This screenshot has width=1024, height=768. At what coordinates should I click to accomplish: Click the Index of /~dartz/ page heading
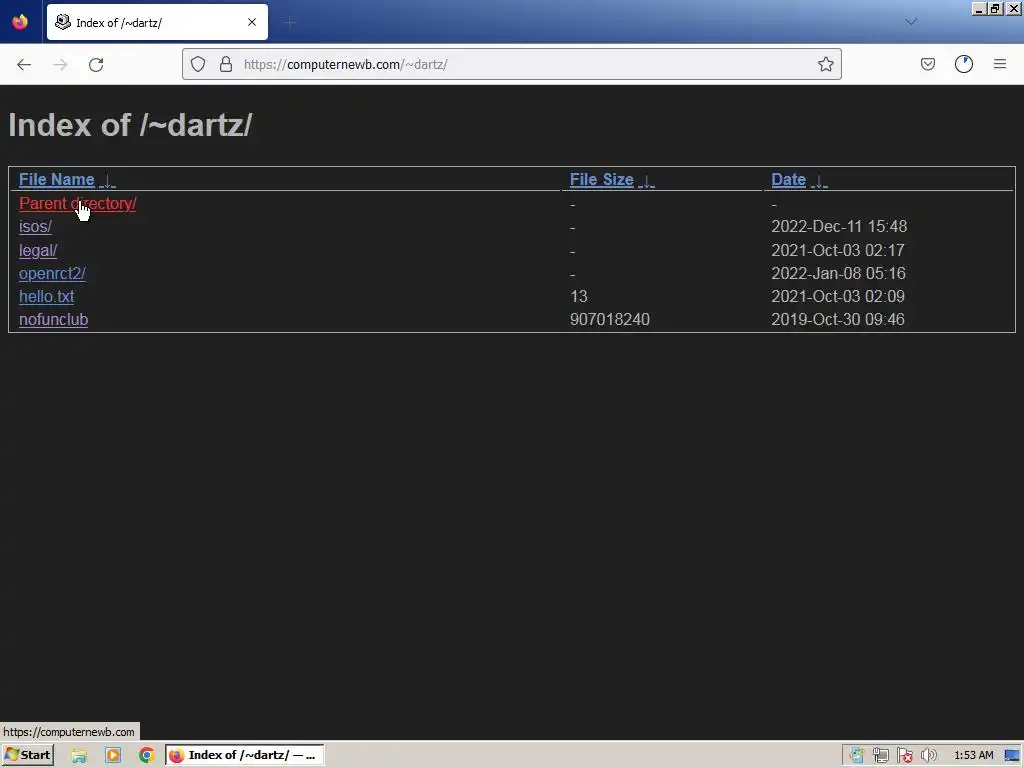(x=130, y=125)
